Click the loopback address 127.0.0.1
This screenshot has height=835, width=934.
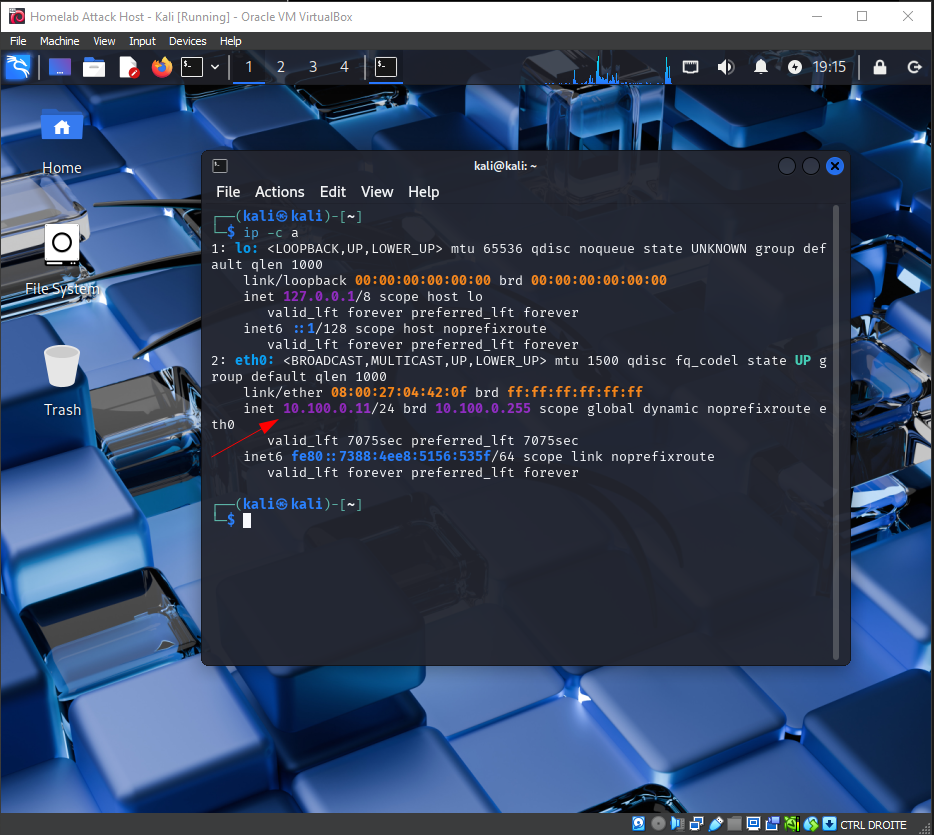tap(319, 297)
